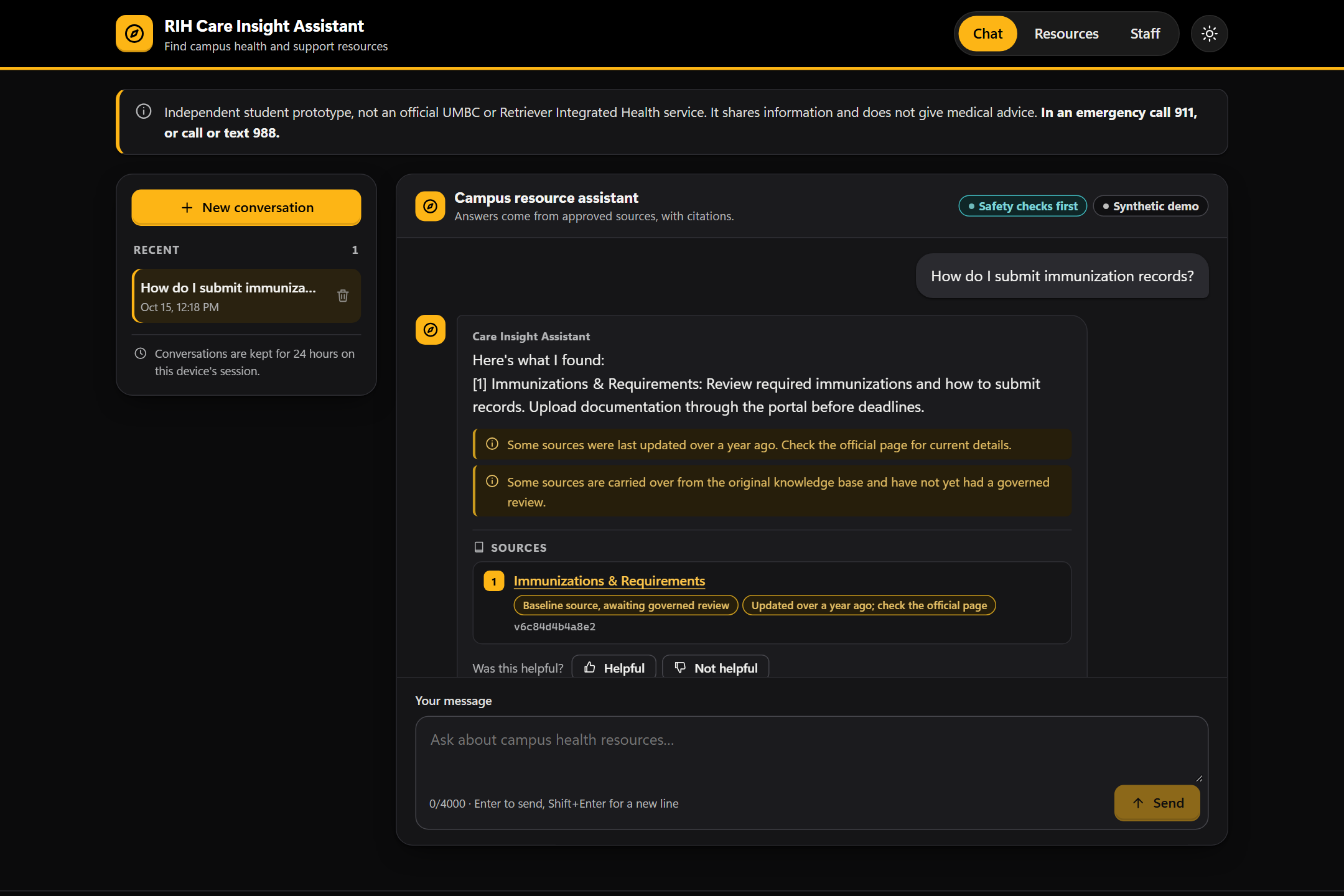This screenshot has width=1344, height=896.
Task: Click the RECENT section count 1
Action: (x=355, y=250)
